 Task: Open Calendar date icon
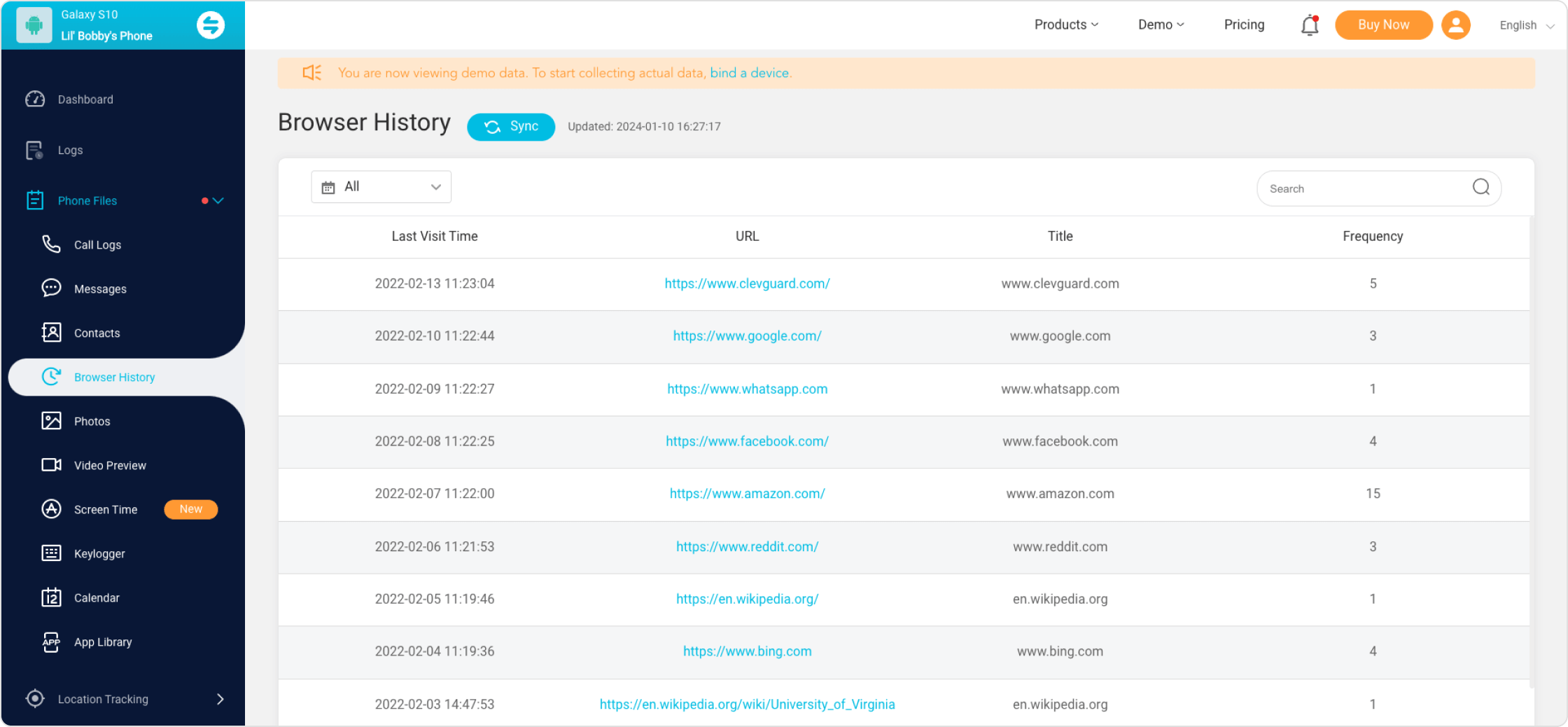(51, 597)
